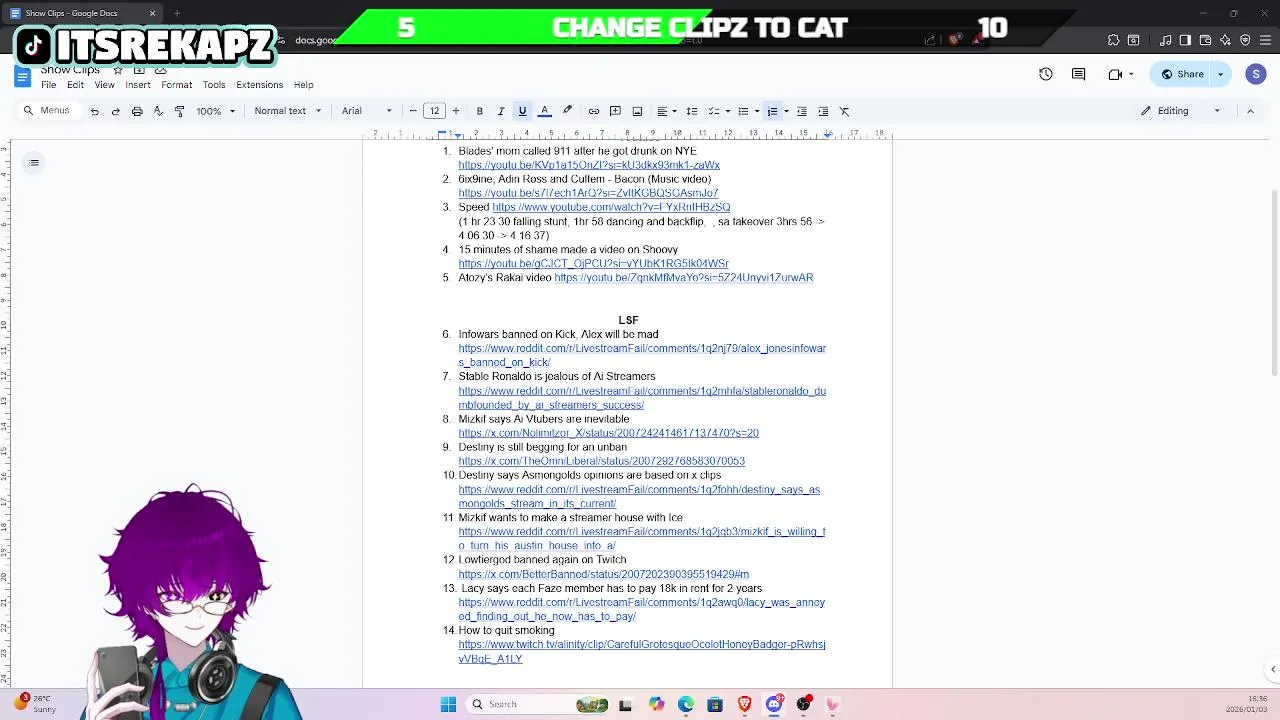Click the video call camera icon

[1116, 74]
